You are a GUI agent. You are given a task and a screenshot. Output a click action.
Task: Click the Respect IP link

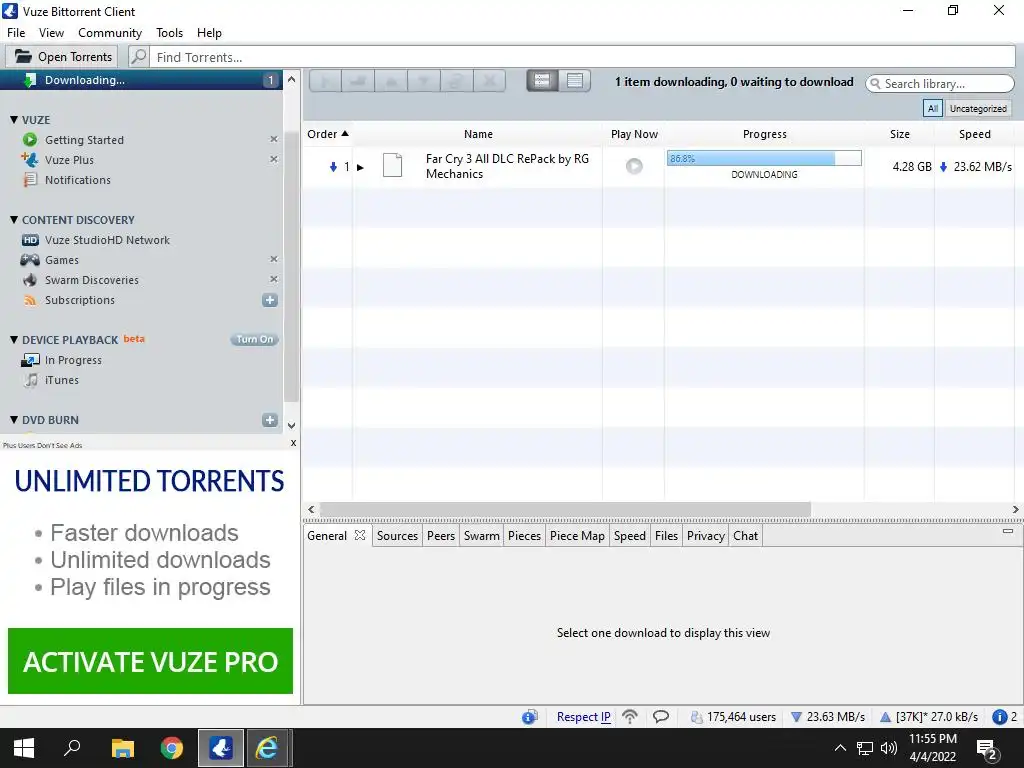coord(583,717)
